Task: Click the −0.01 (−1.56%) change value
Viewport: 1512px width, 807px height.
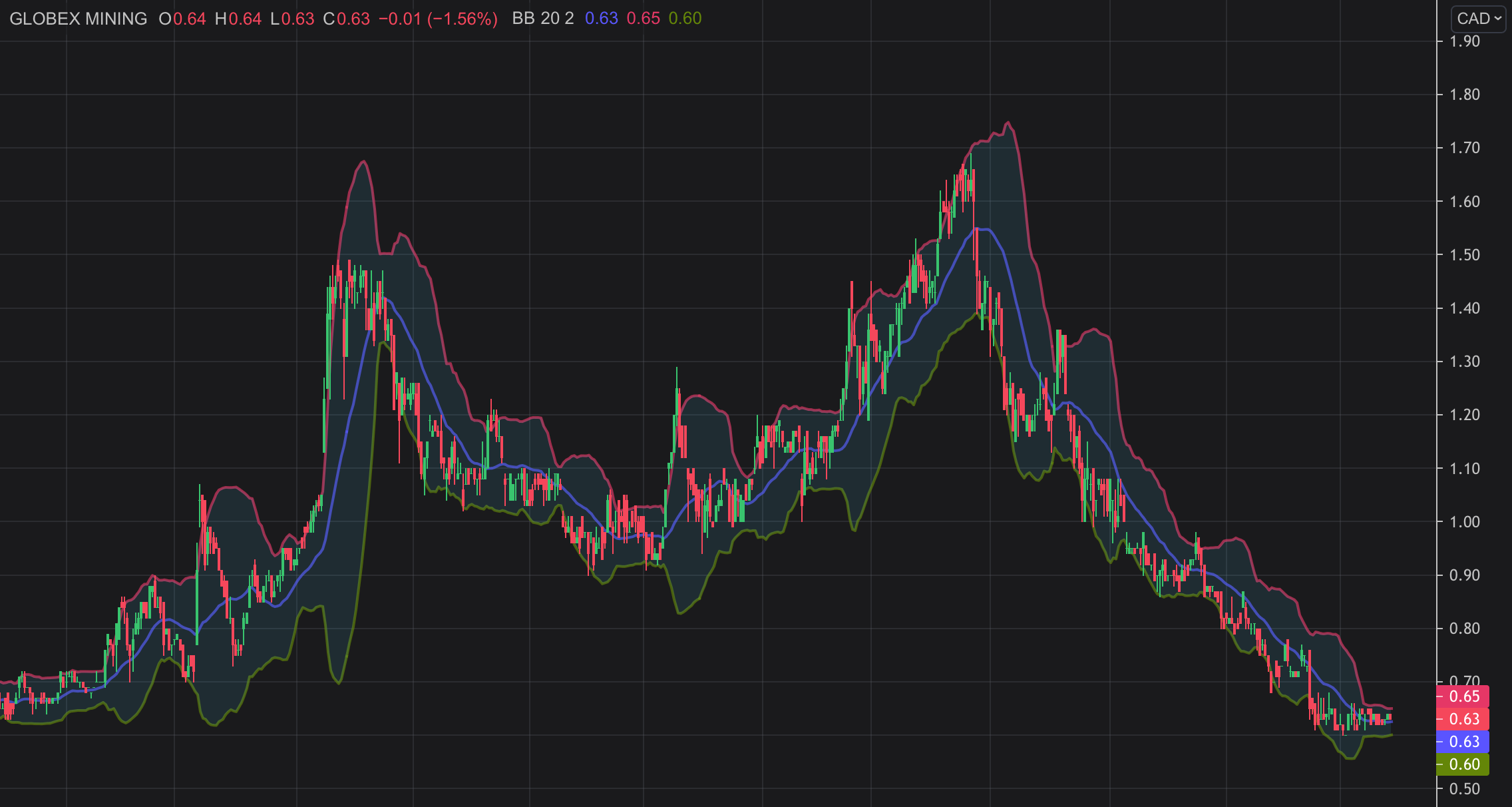Action: pyautogui.click(x=438, y=19)
